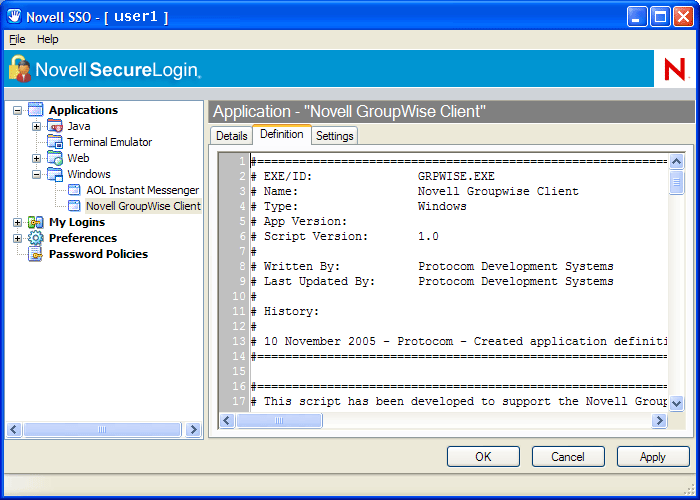Viewport: 700px width, 500px height.
Task: Select Windows in the tree
Action: (x=89, y=174)
